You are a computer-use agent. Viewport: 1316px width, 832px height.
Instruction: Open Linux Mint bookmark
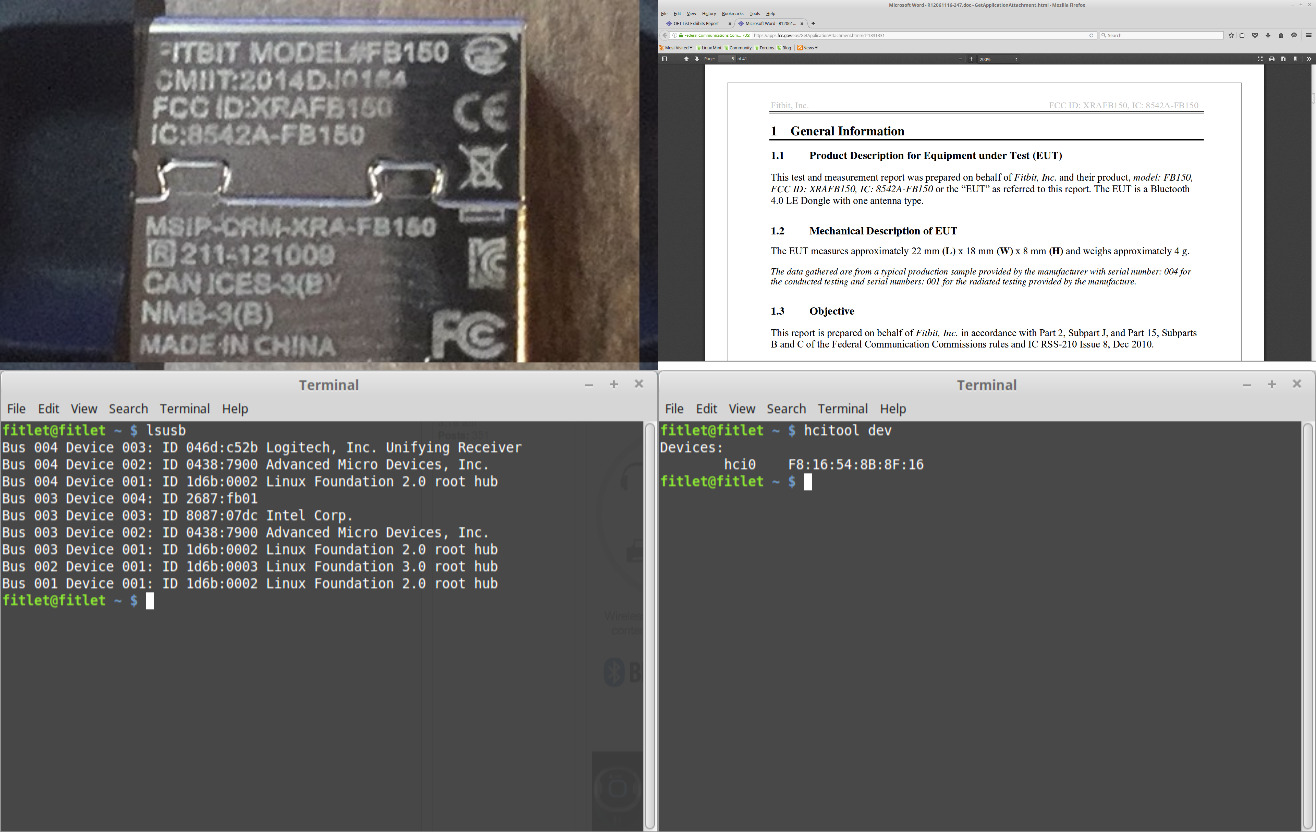coord(709,47)
